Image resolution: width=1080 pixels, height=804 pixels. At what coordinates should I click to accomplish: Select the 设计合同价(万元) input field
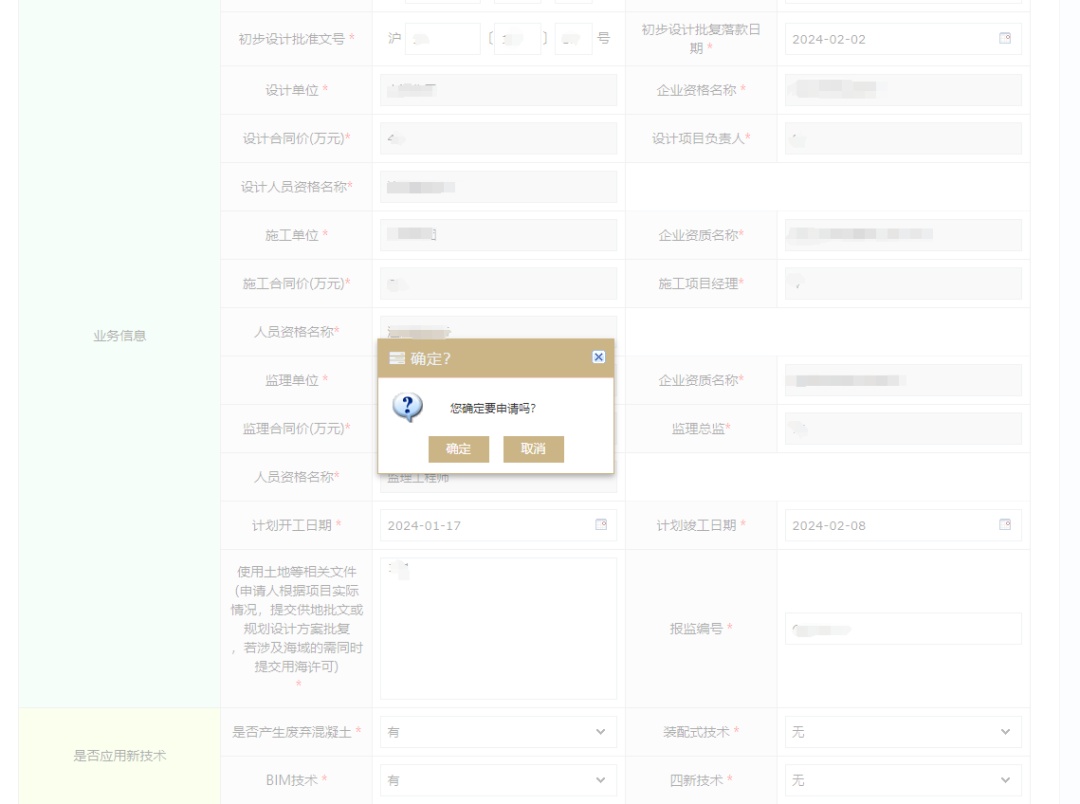coord(498,139)
